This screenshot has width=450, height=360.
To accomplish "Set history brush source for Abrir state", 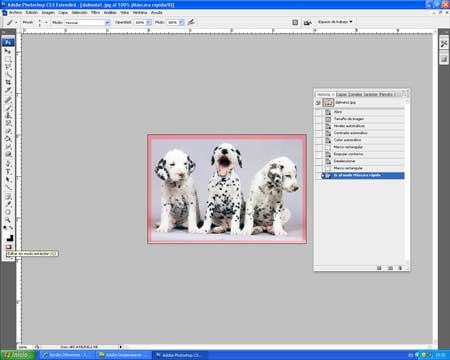I will pyautogui.click(x=319, y=112).
